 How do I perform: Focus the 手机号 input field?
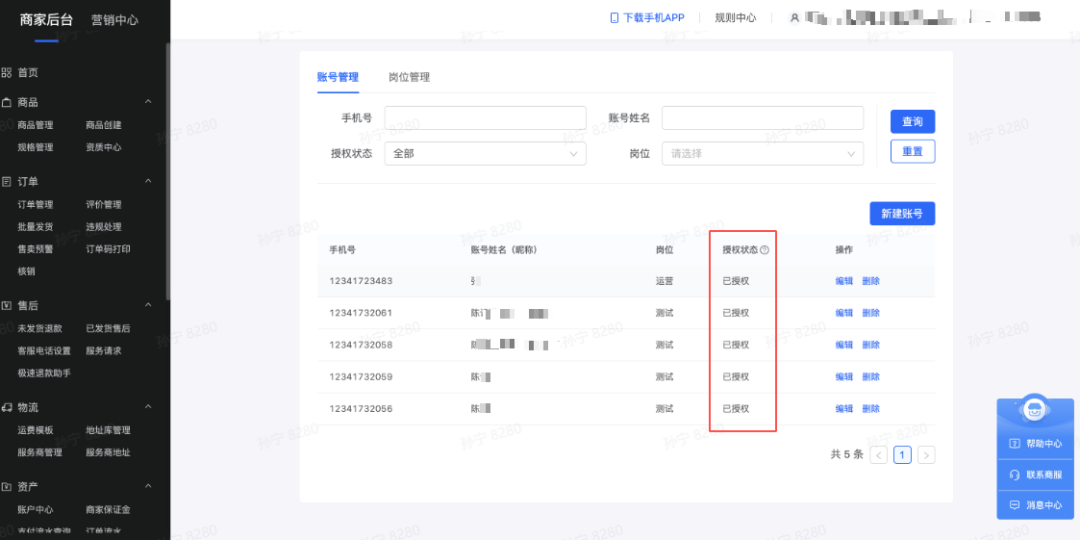coord(485,118)
